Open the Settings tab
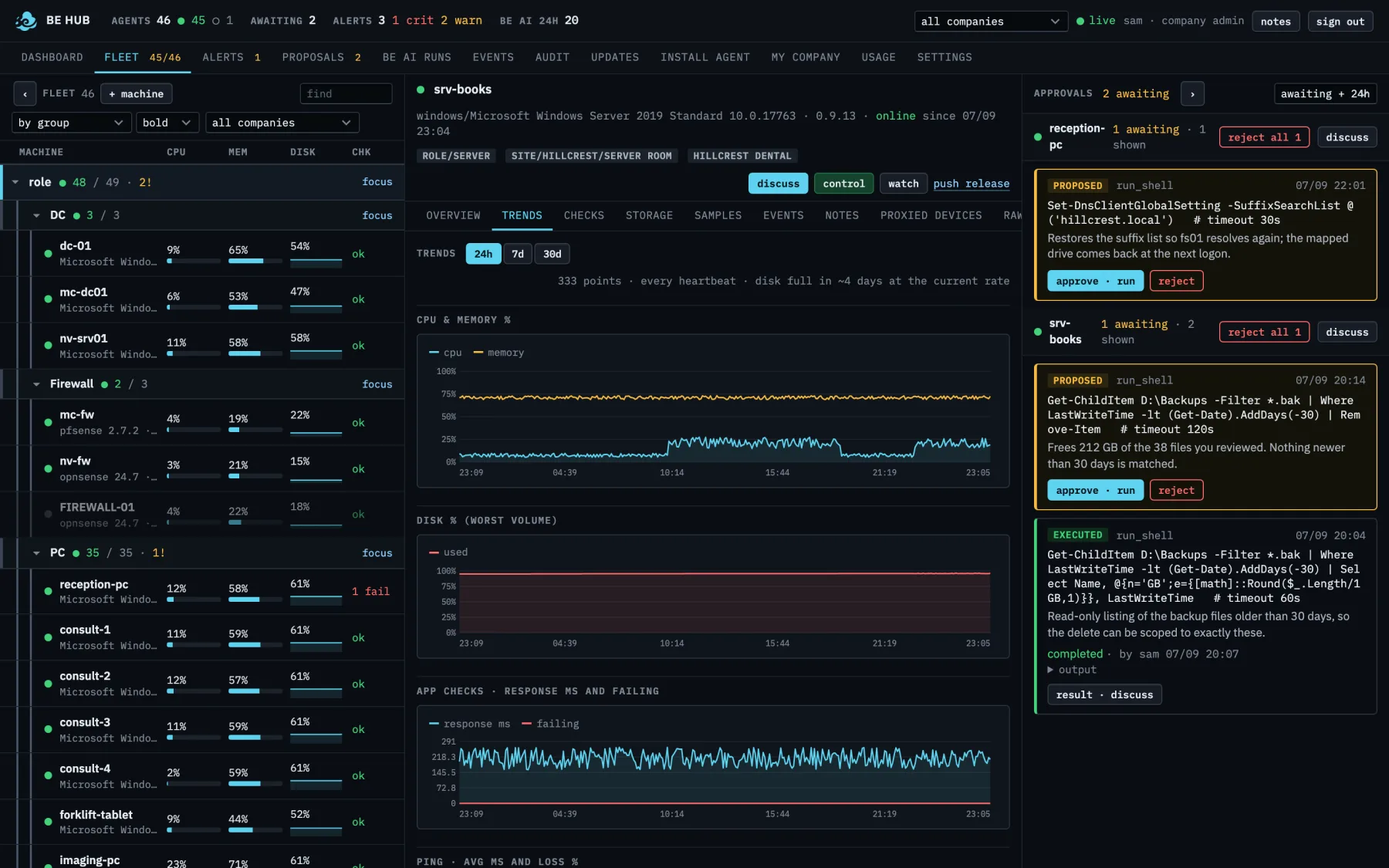The width and height of the screenshot is (1389, 868). coord(945,58)
